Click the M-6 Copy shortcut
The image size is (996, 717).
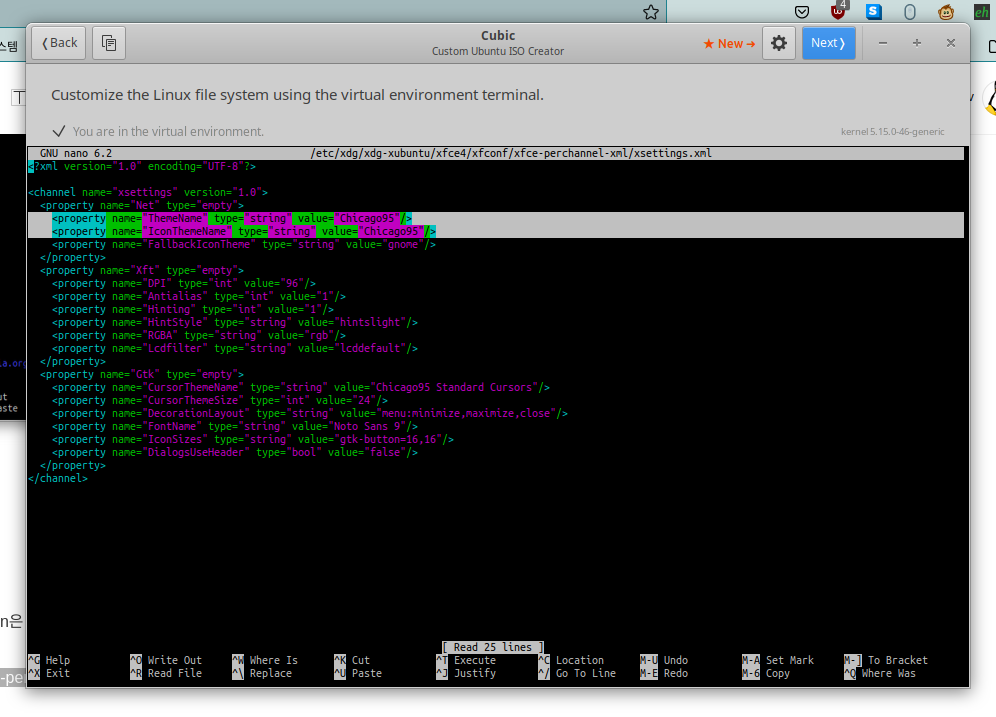pos(766,673)
